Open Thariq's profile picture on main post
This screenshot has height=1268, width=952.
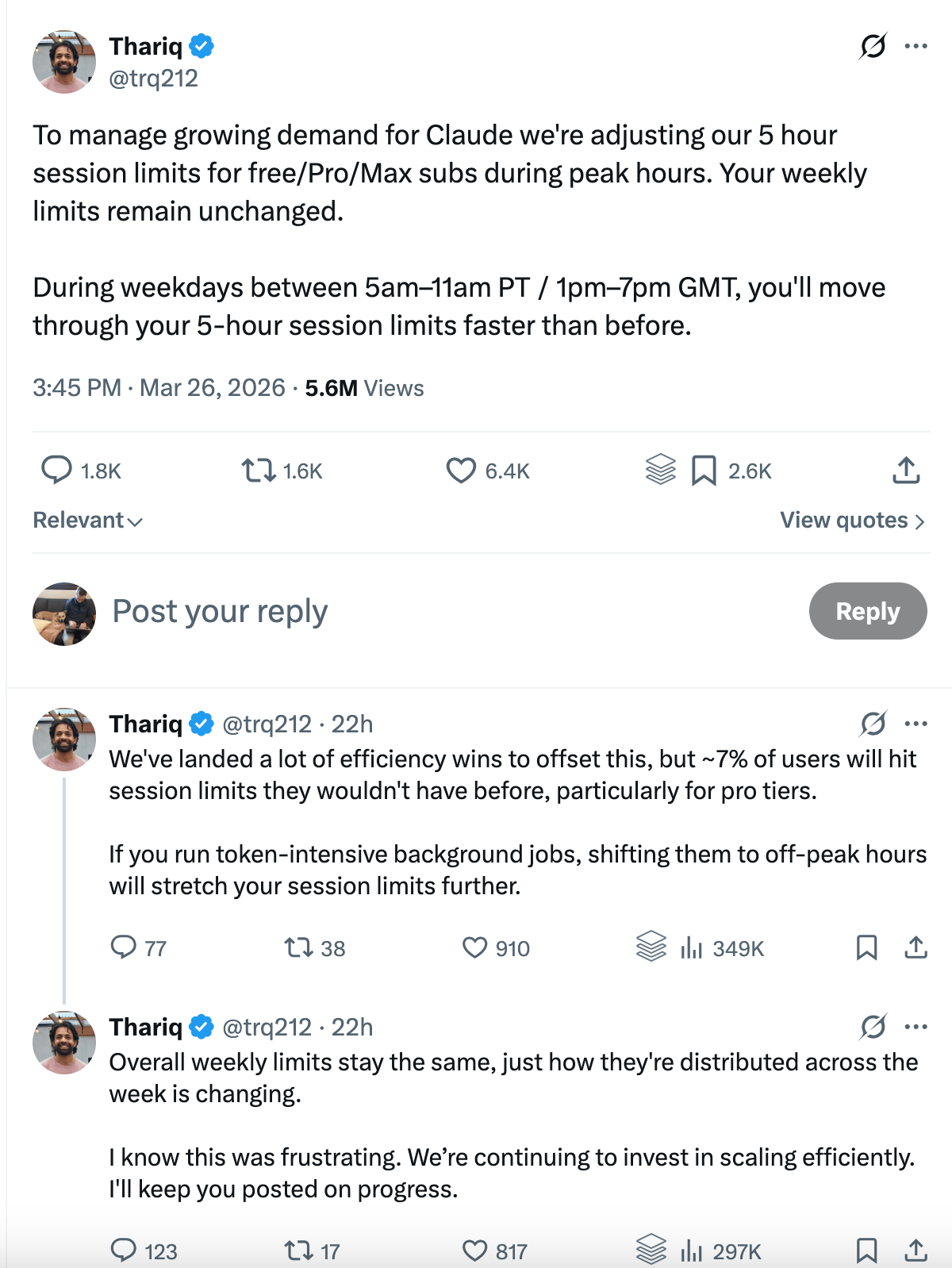click(64, 62)
